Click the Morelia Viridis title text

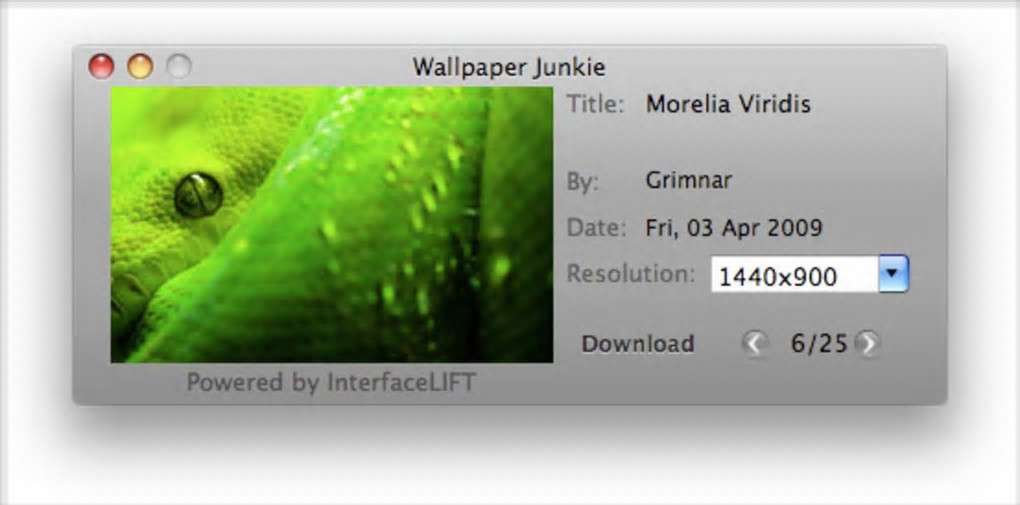click(728, 104)
